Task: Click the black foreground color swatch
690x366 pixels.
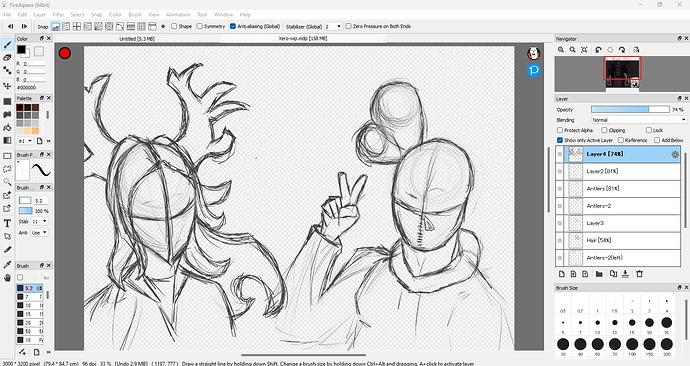Action: [x=21, y=49]
